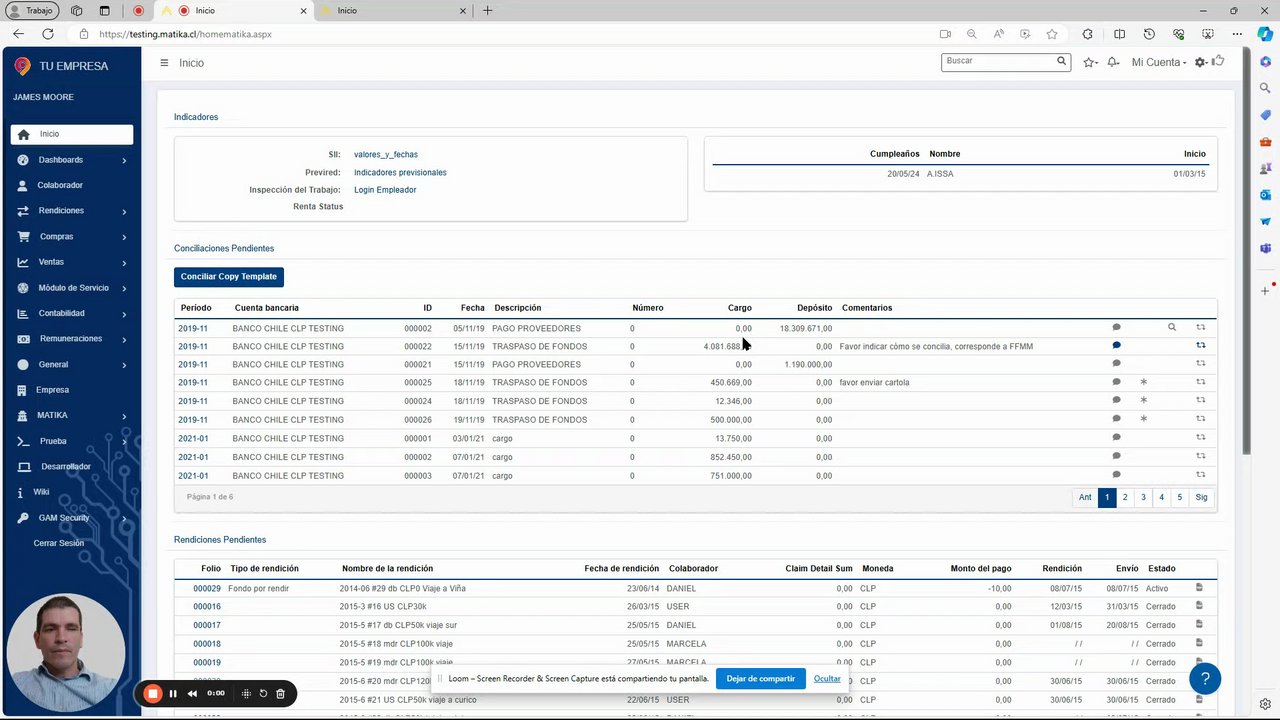The width and height of the screenshot is (1280, 720).
Task: Click document icon for folio 000029 row
Action: click(1199, 588)
